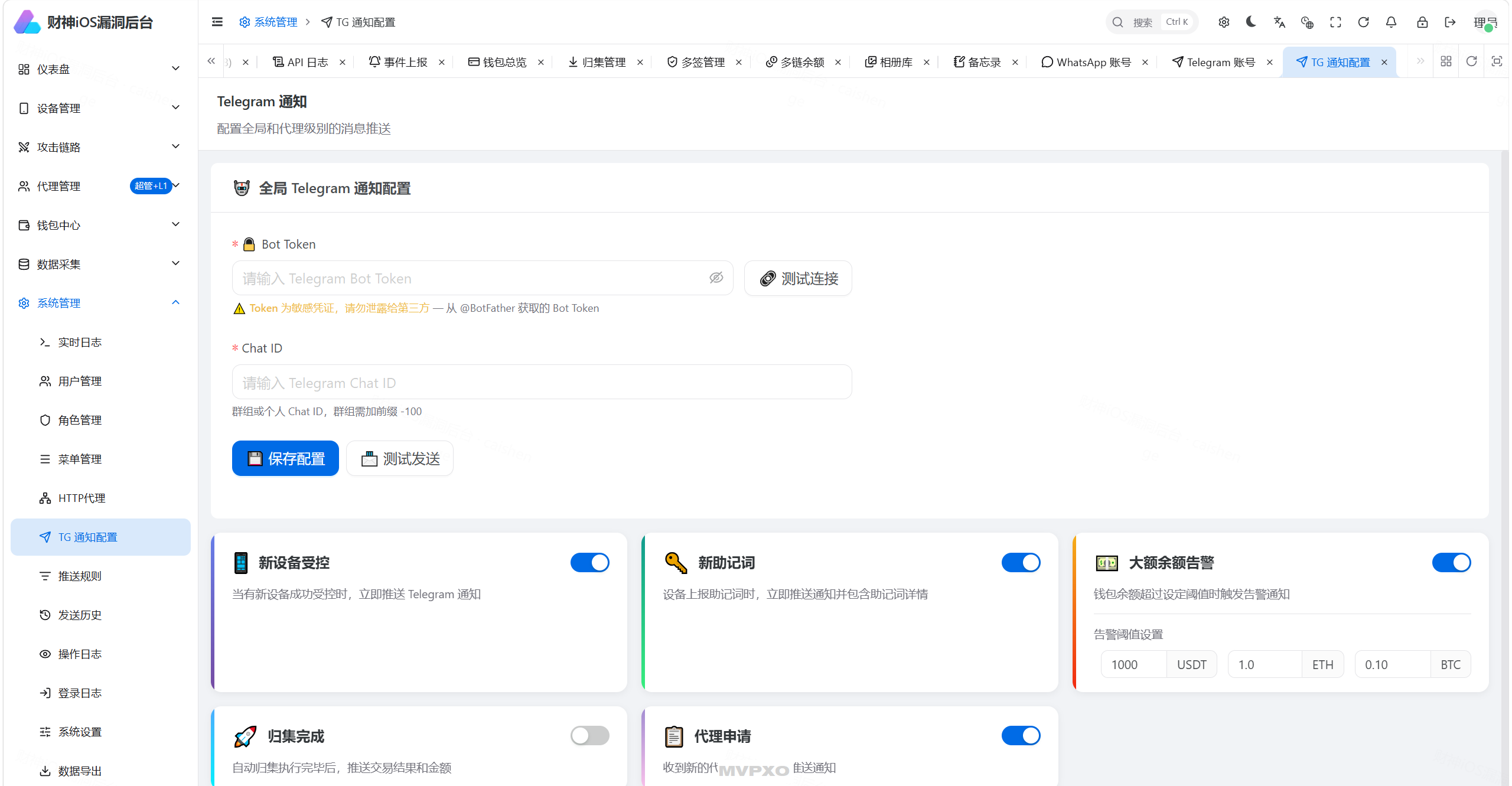Click 测试发送 button
This screenshot has height=786, width=1512.
click(400, 458)
